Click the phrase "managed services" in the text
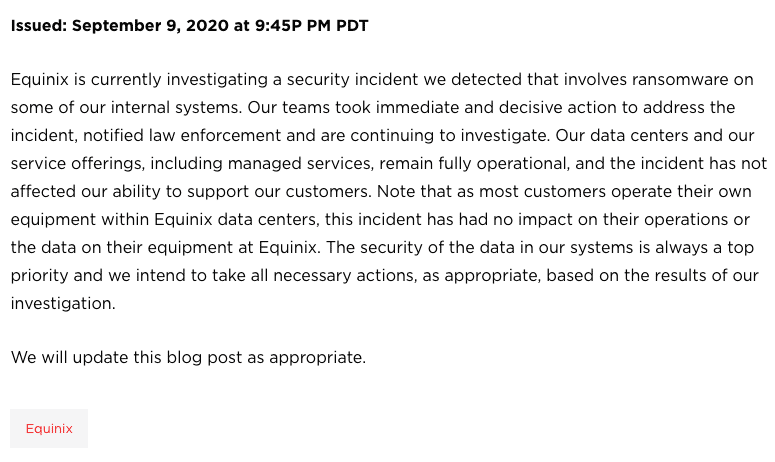The width and height of the screenshot is (775, 462). pyautogui.click(x=301, y=164)
